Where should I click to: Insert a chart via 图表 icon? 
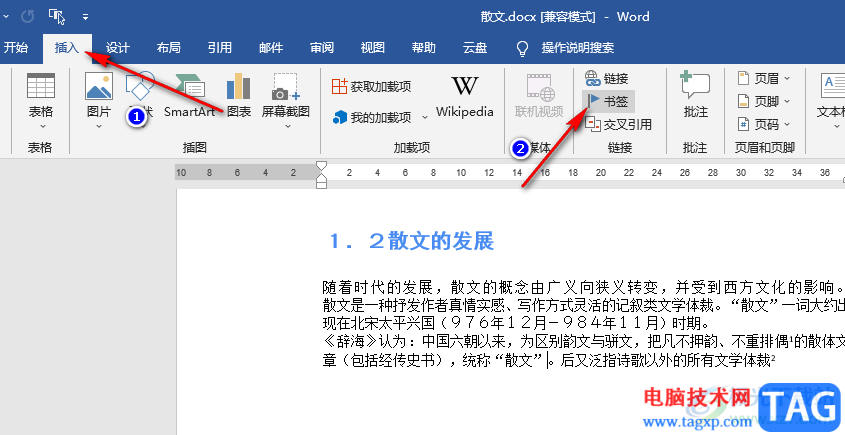(238, 86)
